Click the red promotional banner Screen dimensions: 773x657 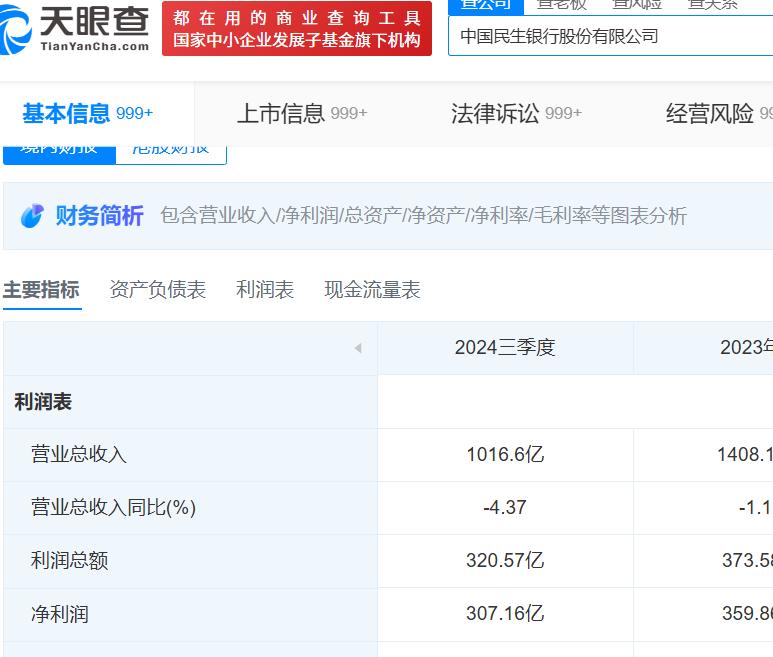pos(297,29)
